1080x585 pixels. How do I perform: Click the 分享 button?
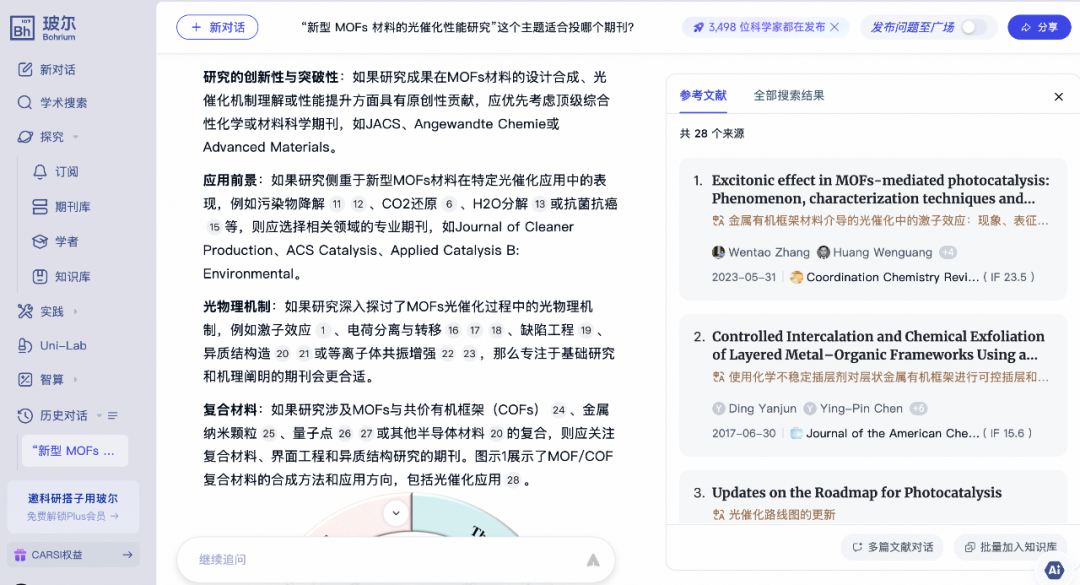coord(1039,28)
